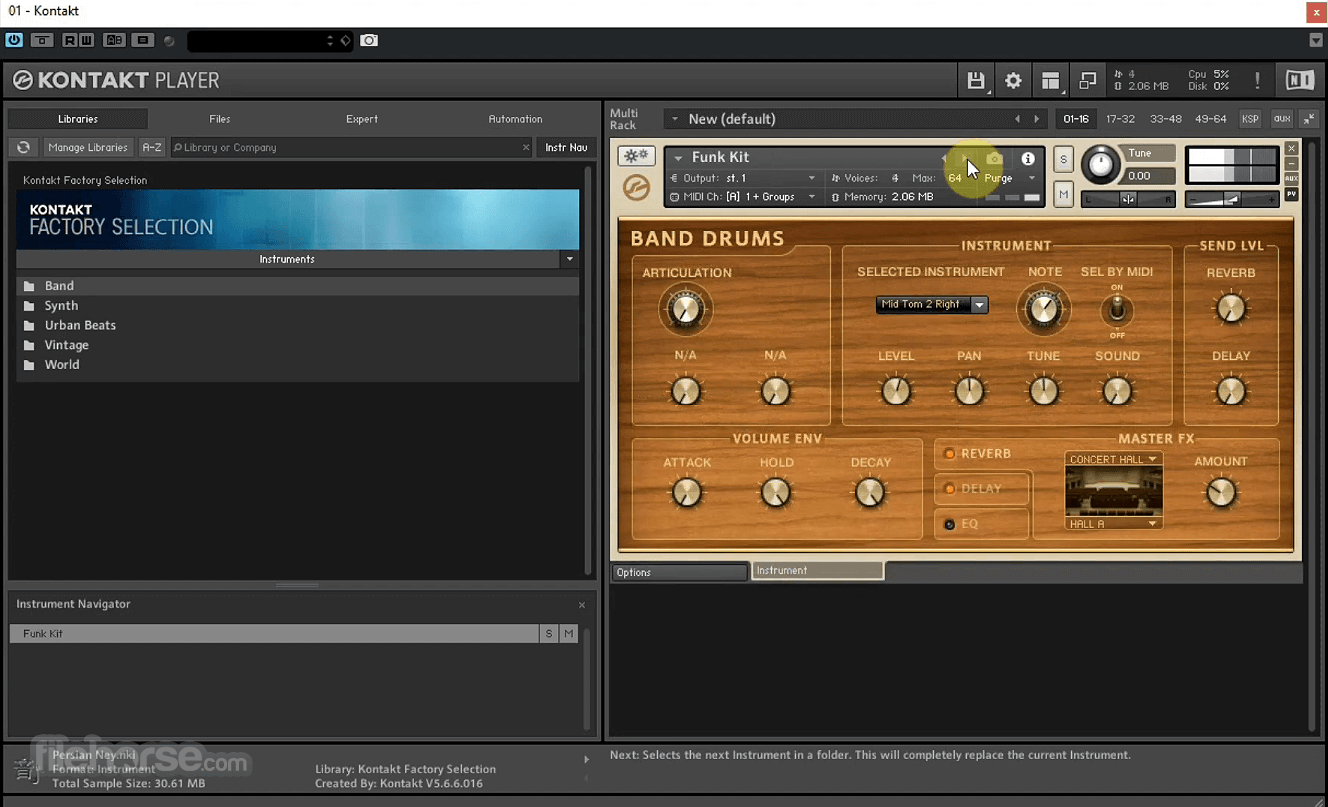The width and height of the screenshot is (1328, 807).
Task: Open the Purge dropdown menu
Action: (x=1009, y=178)
